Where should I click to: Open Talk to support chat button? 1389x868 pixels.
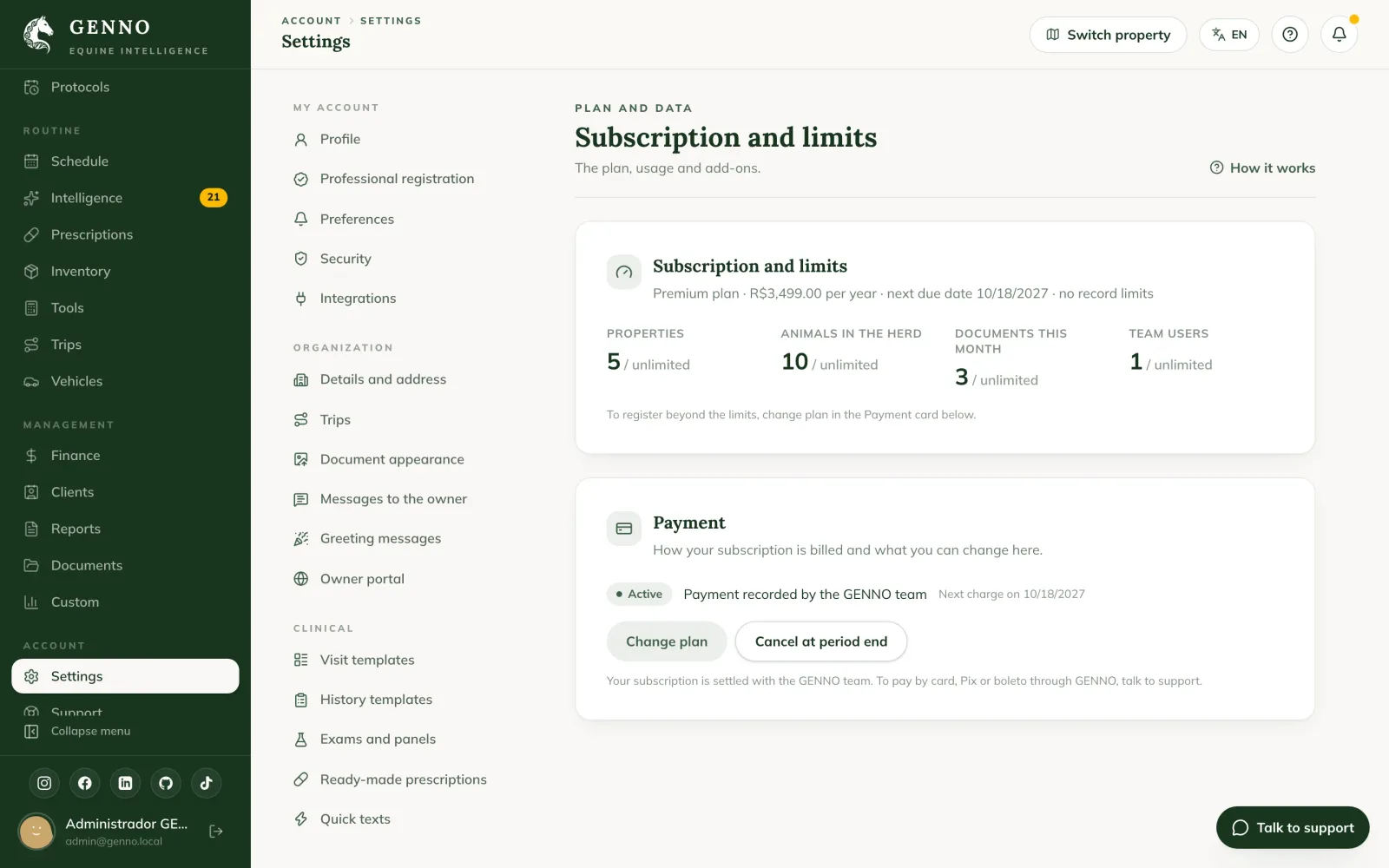[1293, 827]
